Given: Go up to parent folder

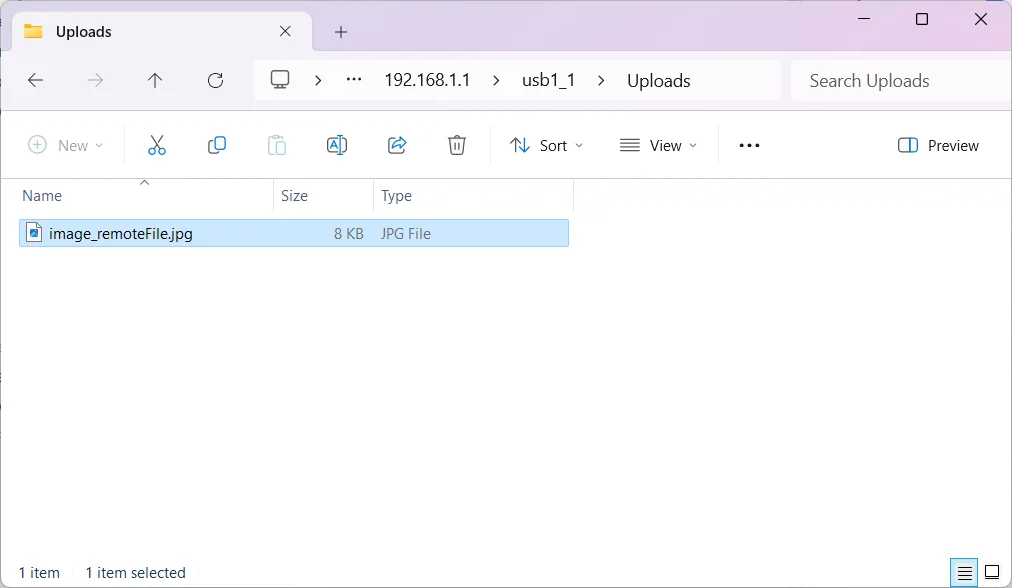Looking at the screenshot, I should [x=155, y=80].
